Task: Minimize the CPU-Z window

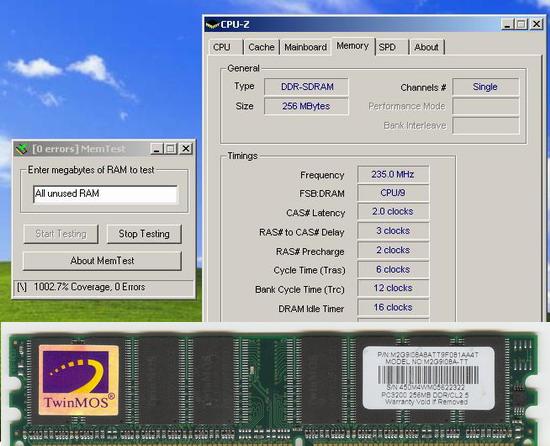Action: click(508, 25)
